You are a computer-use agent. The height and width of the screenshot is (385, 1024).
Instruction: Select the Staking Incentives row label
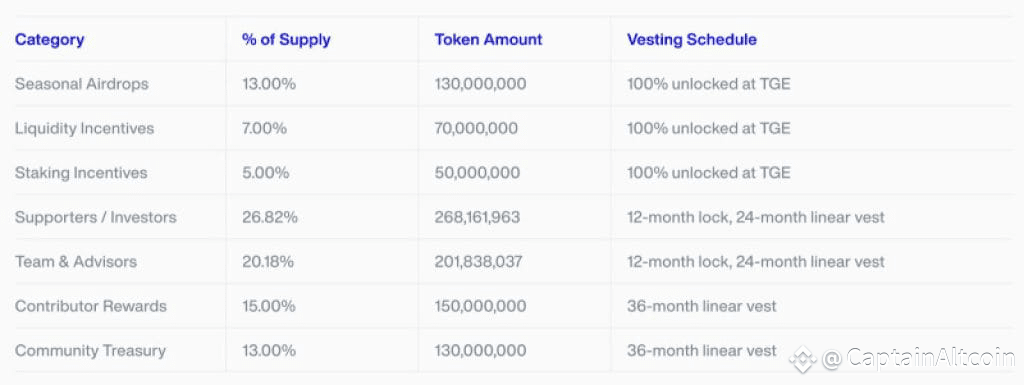tap(81, 173)
